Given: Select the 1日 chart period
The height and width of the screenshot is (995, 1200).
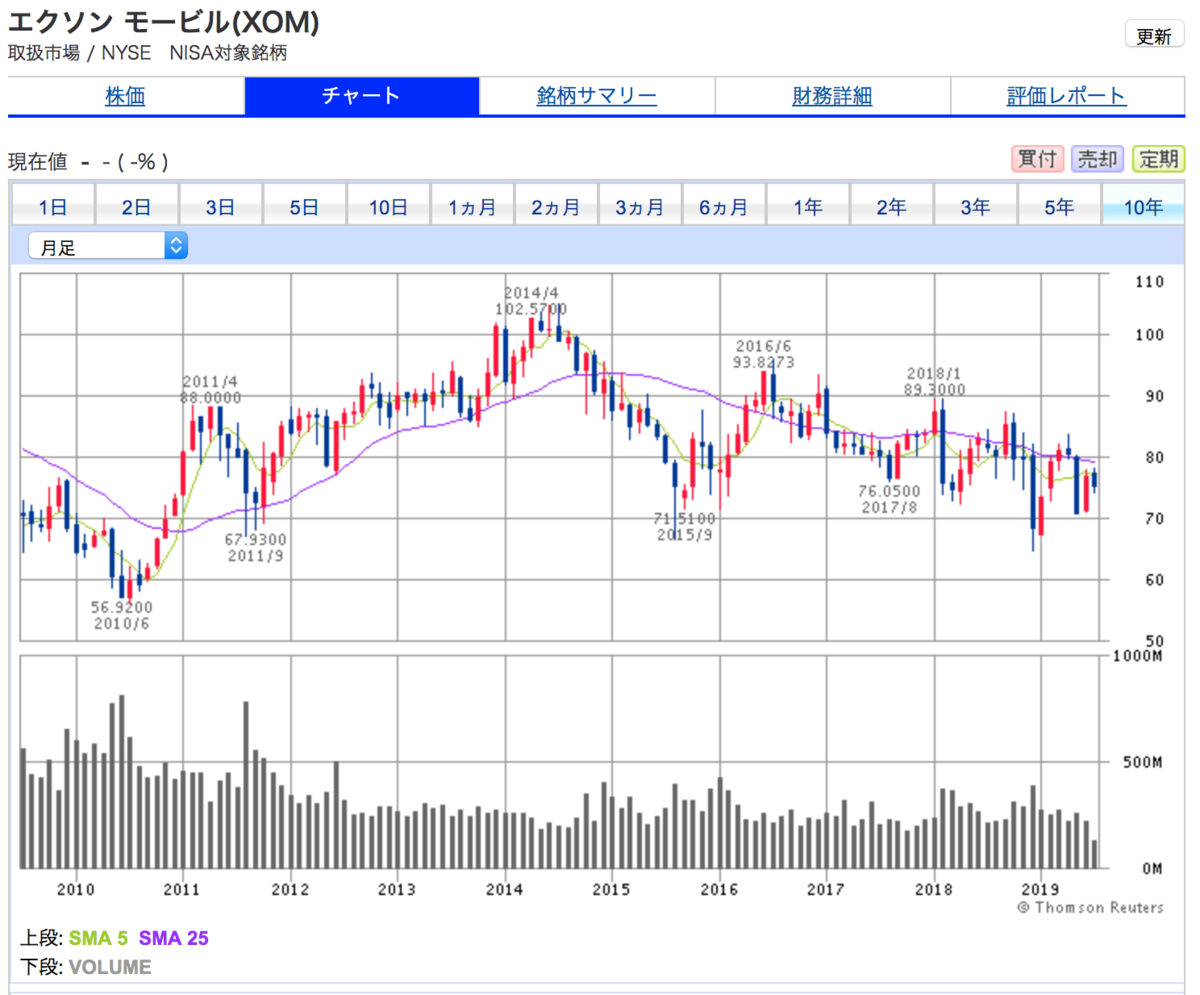Looking at the screenshot, I should (x=53, y=207).
